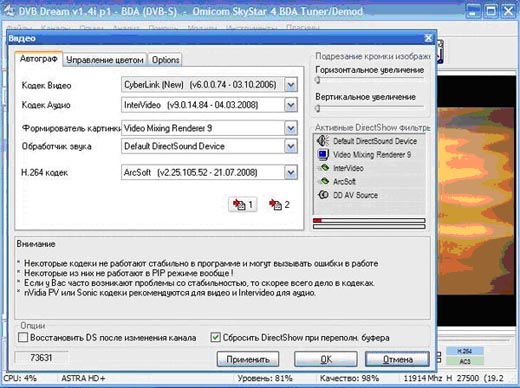Click the Default DirectSound Device speaker icon
This screenshot has width=520, height=388.
(x=322, y=141)
